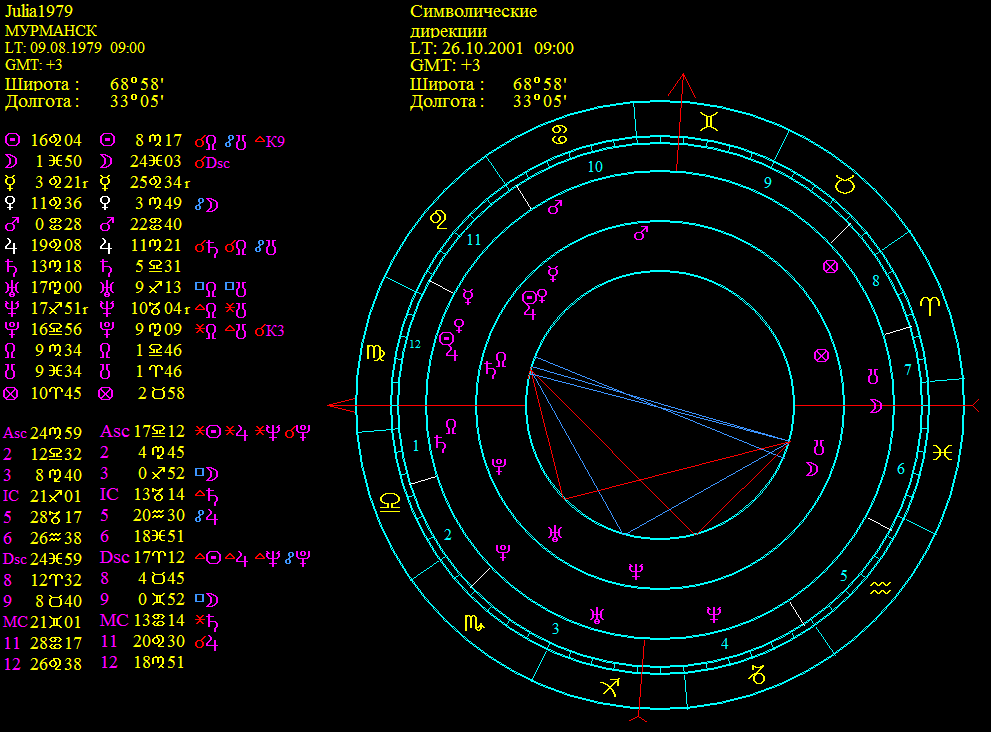Screen dimensions: 991x732
Task: Select the Cancer glyph on the outer wheel
Action: [x=559, y=135]
